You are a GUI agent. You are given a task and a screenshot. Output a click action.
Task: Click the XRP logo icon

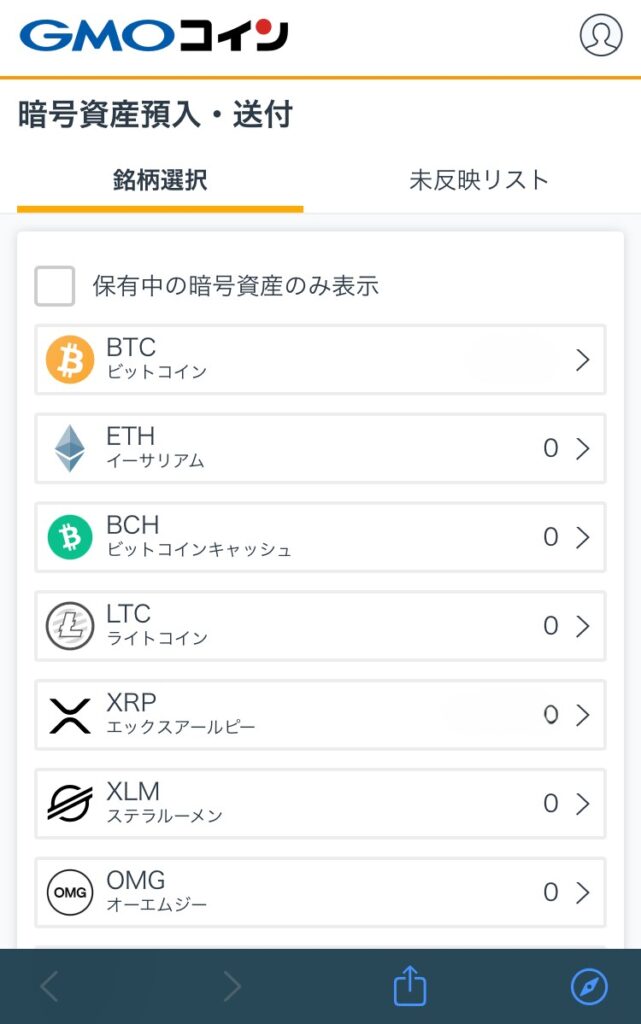70,715
